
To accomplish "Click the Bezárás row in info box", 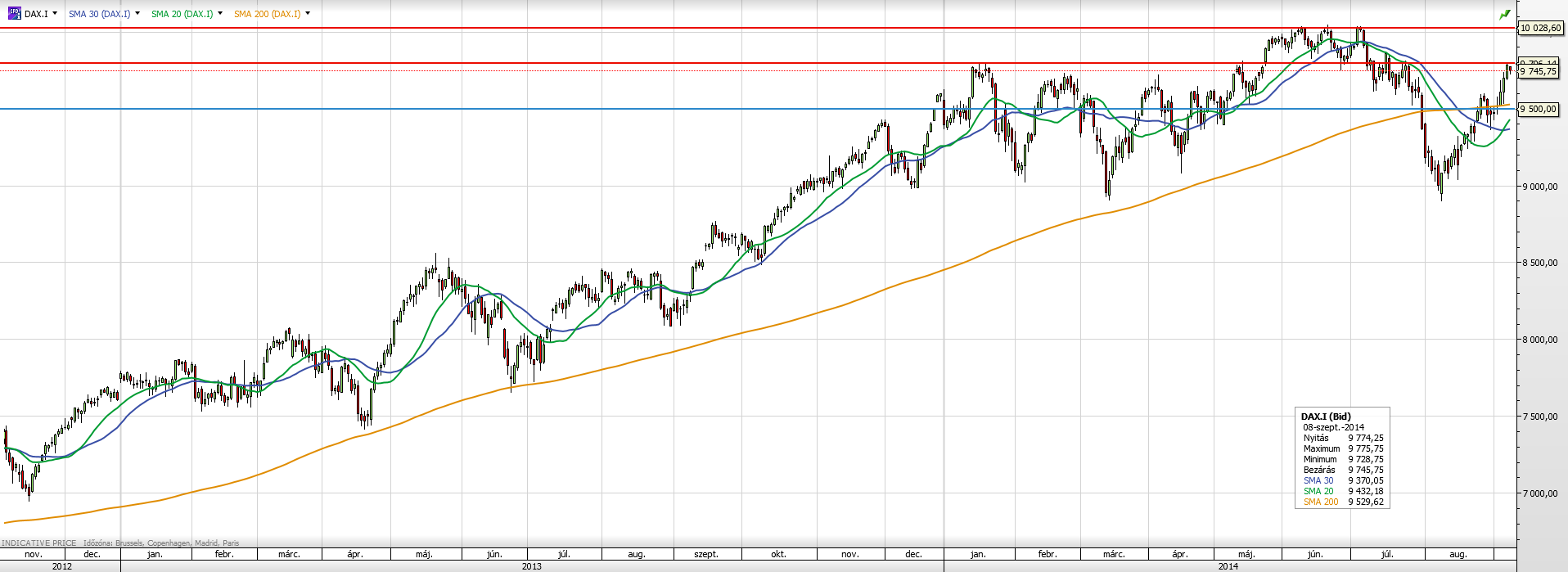I will coord(1343,470).
